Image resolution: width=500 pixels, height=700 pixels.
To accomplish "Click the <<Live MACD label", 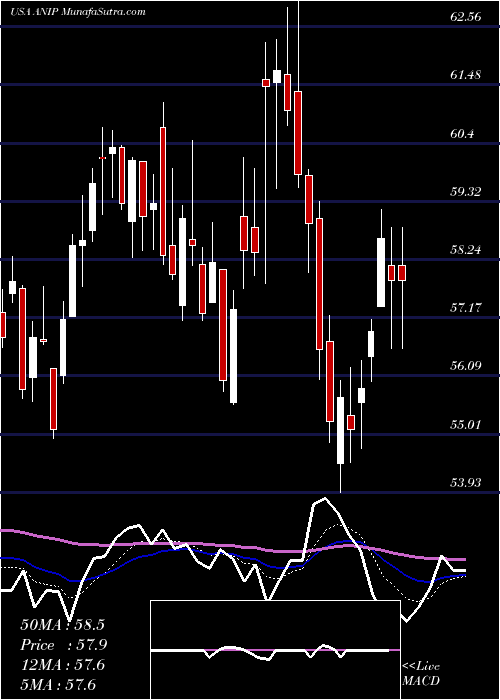I will click(421, 673).
